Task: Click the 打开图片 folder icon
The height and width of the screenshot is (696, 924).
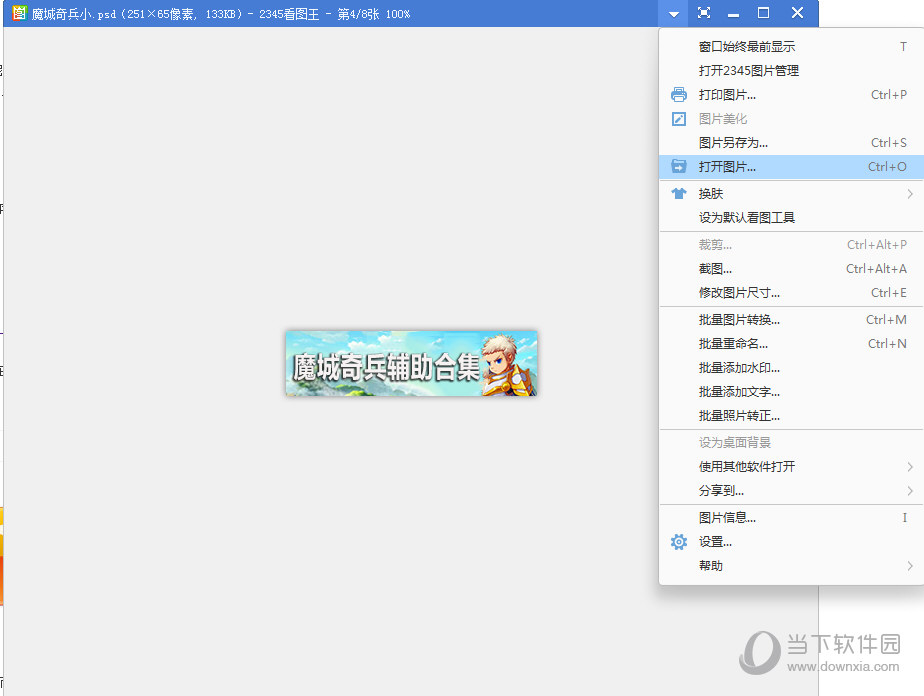Action: [x=678, y=166]
